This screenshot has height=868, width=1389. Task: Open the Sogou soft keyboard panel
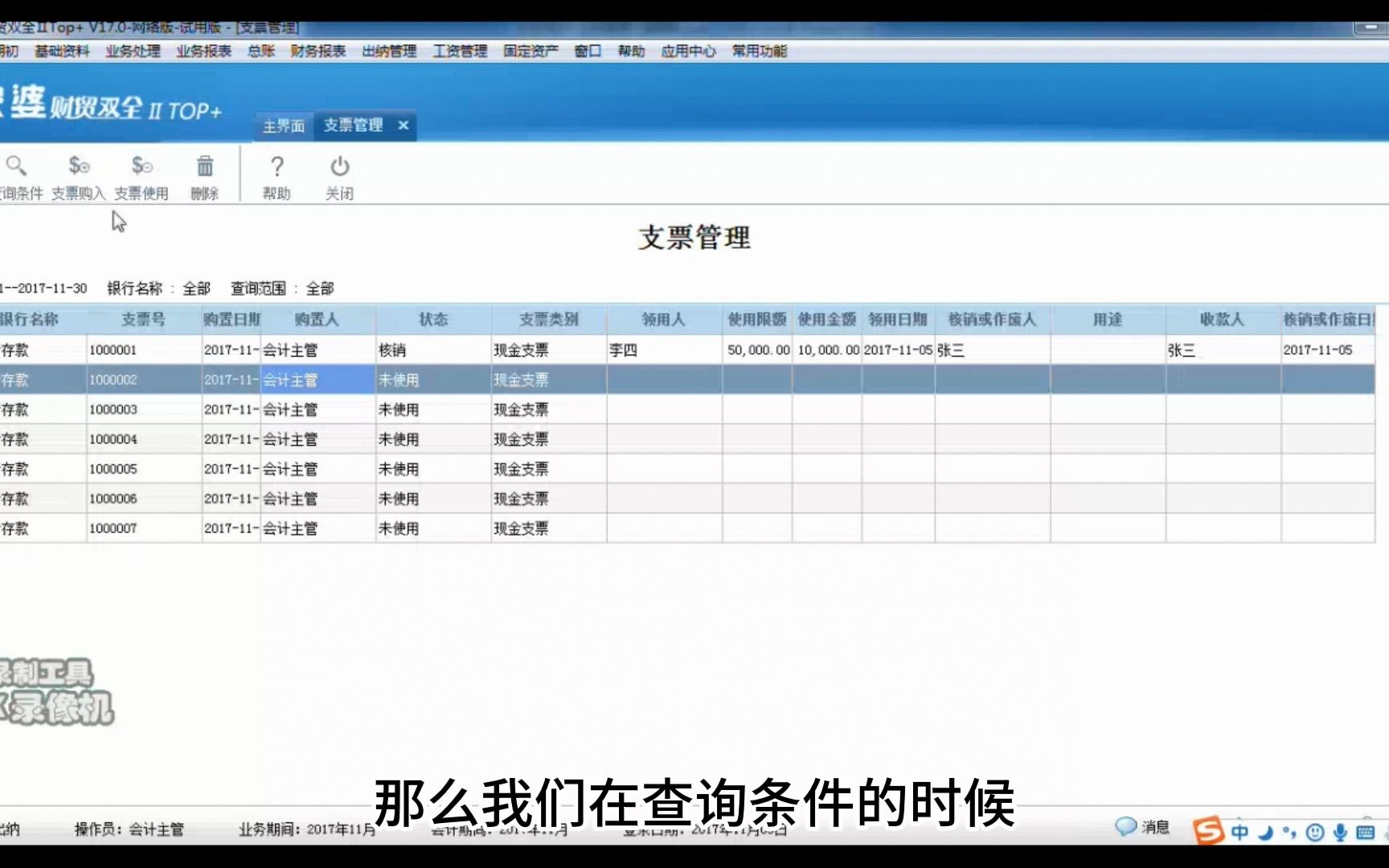pos(1364,830)
